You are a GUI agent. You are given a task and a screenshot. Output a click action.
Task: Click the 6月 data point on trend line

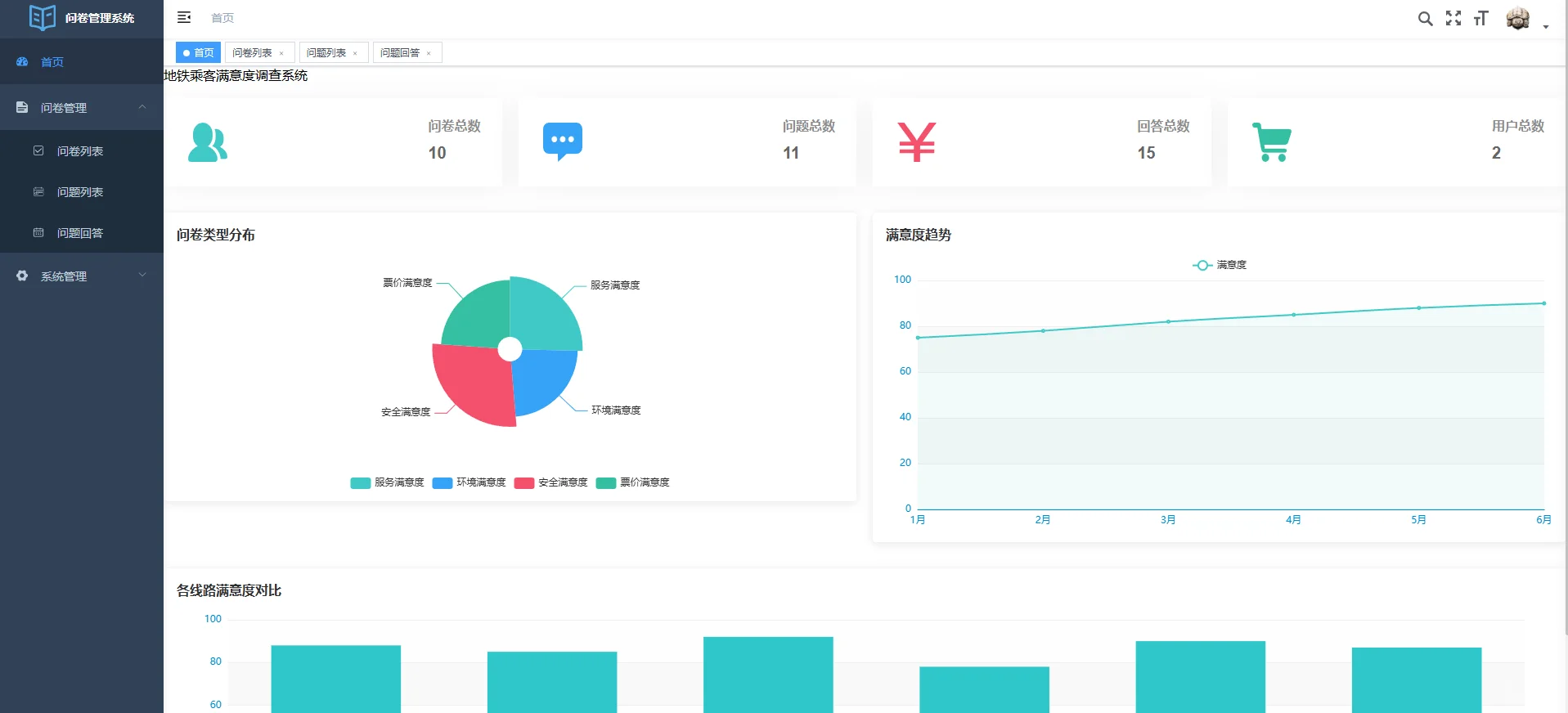coord(1543,303)
